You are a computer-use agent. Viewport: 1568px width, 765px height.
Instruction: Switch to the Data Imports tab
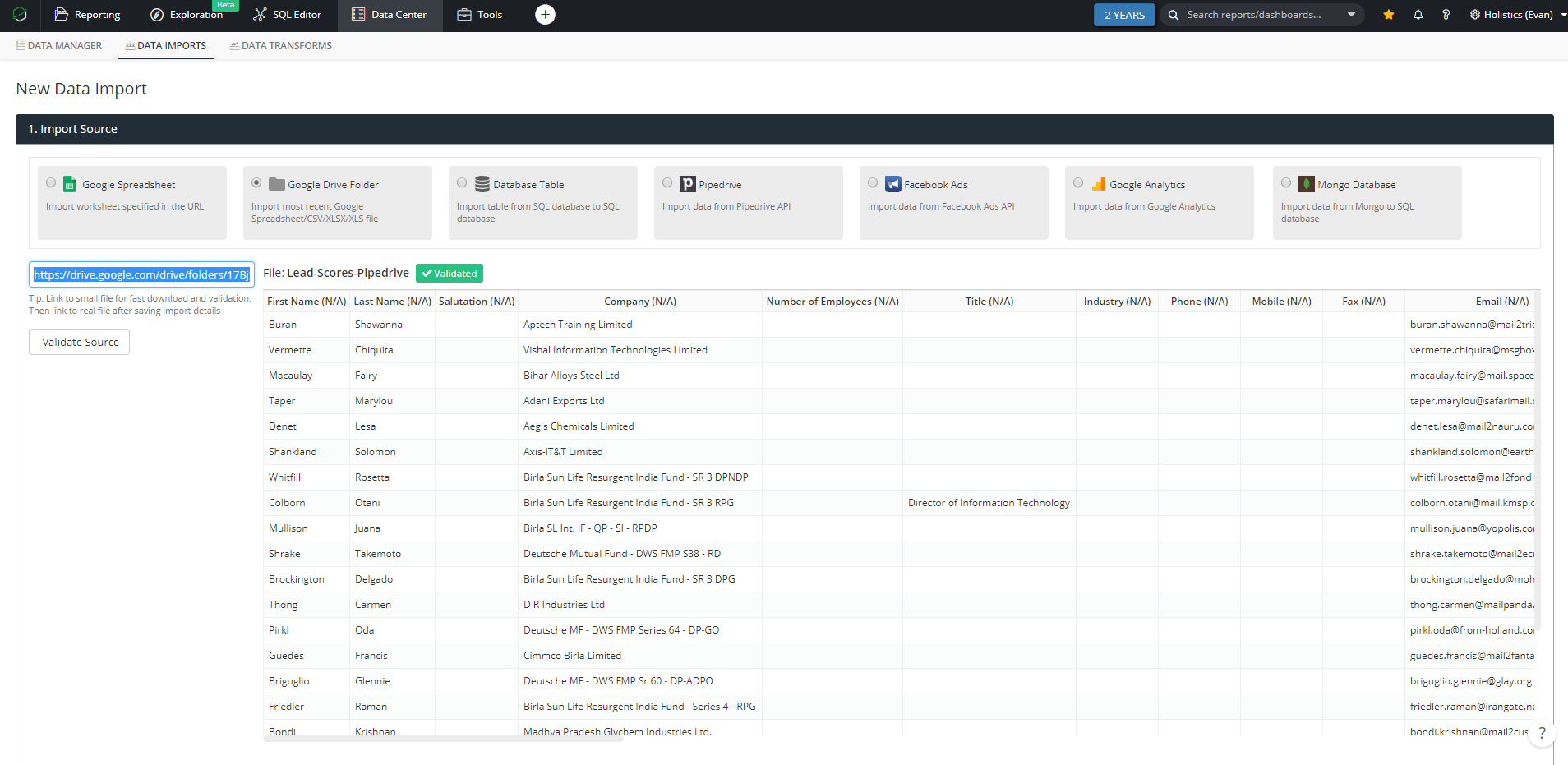click(x=166, y=46)
